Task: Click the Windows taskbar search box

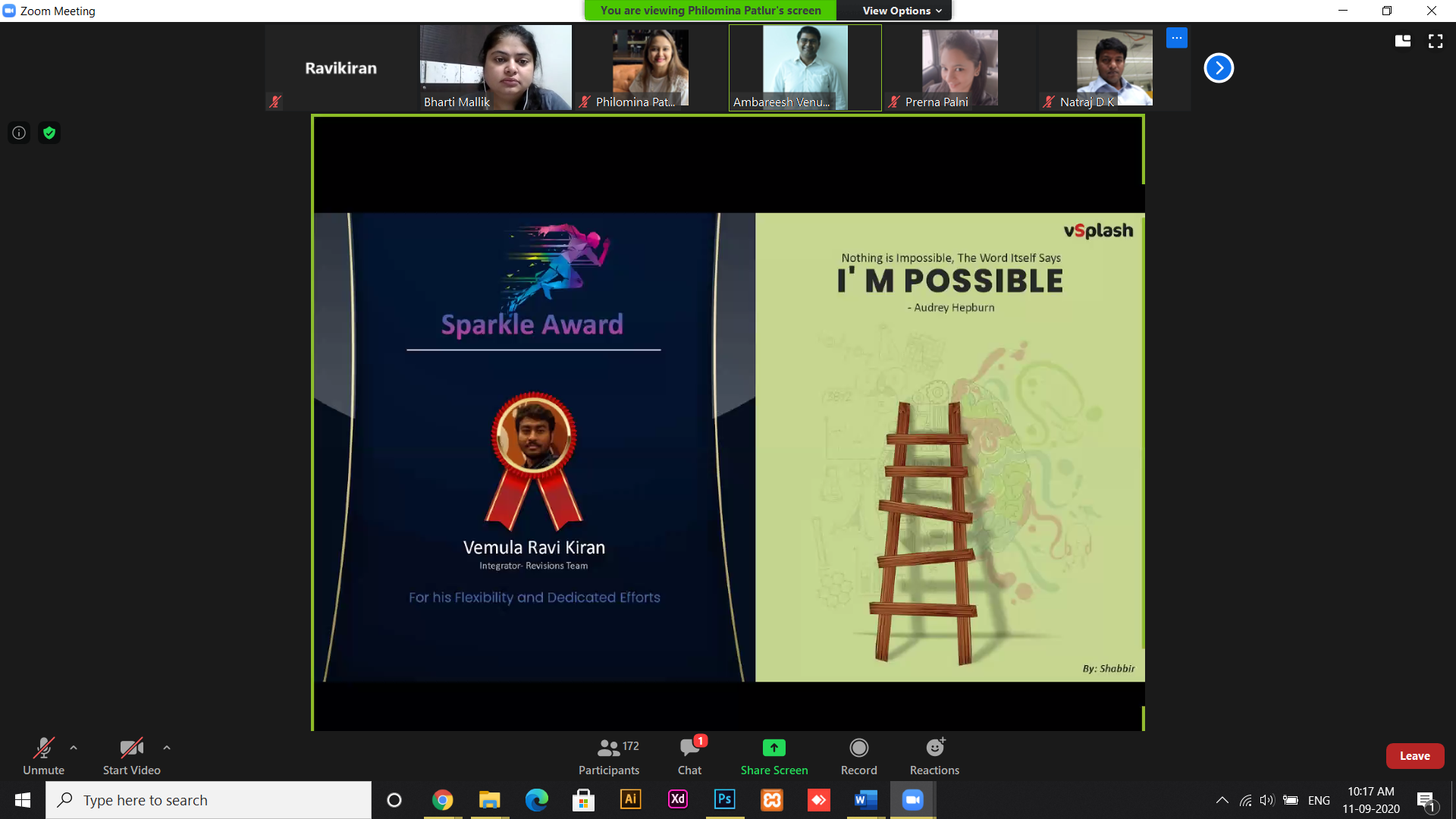Action: (209, 800)
